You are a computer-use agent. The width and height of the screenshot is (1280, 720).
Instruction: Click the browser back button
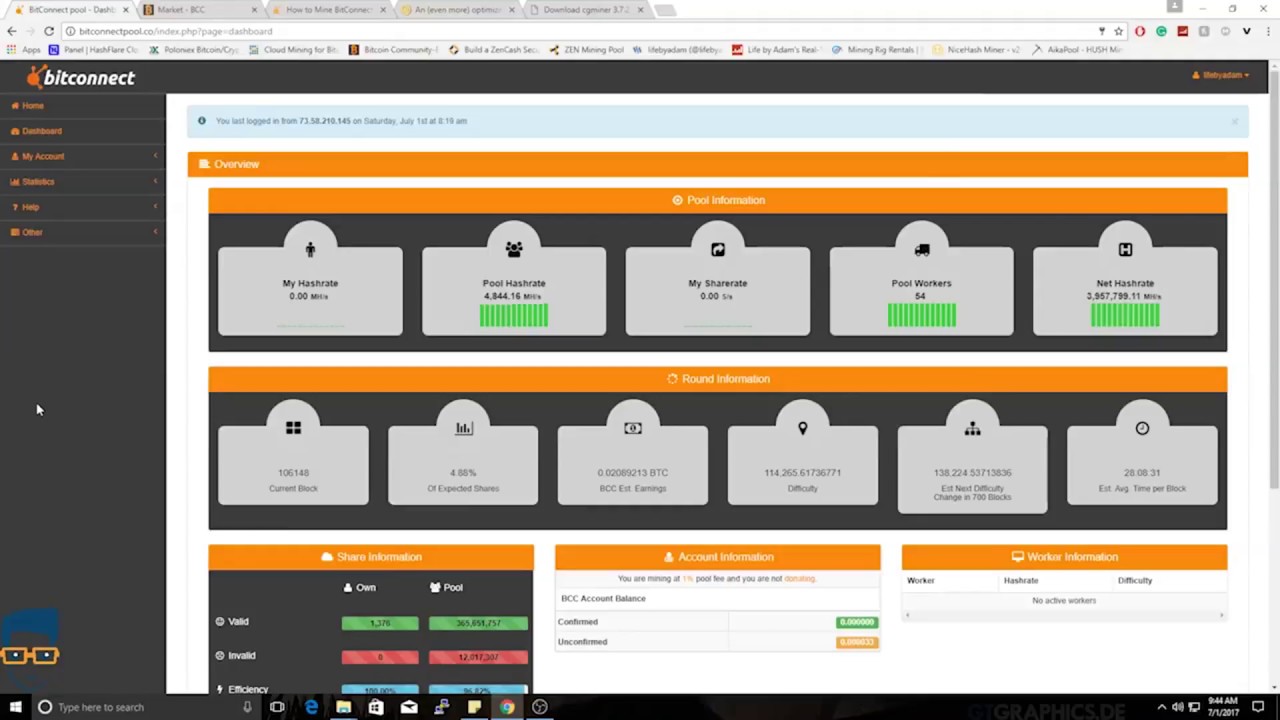click(11, 31)
